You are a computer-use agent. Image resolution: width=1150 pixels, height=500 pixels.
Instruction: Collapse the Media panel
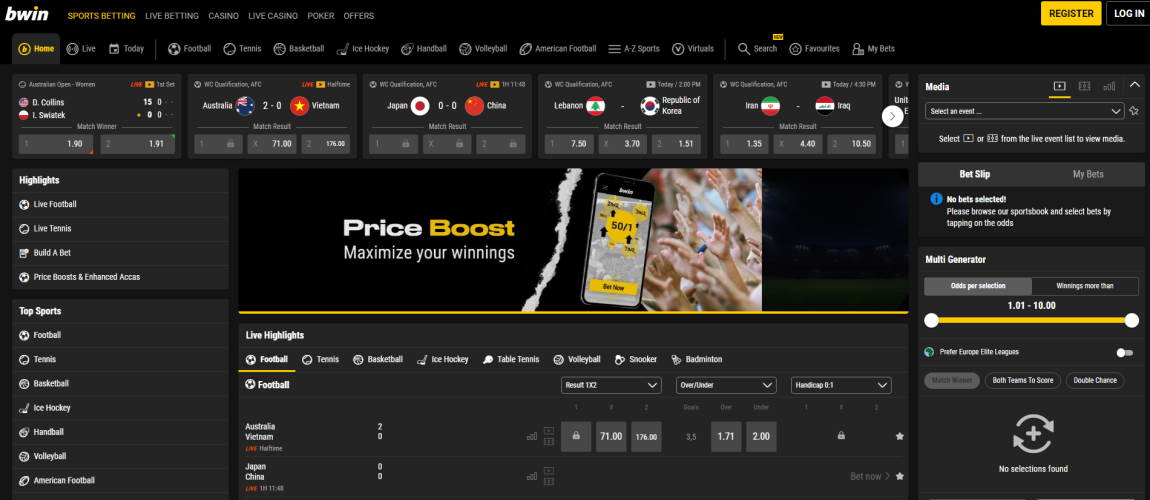[1135, 85]
